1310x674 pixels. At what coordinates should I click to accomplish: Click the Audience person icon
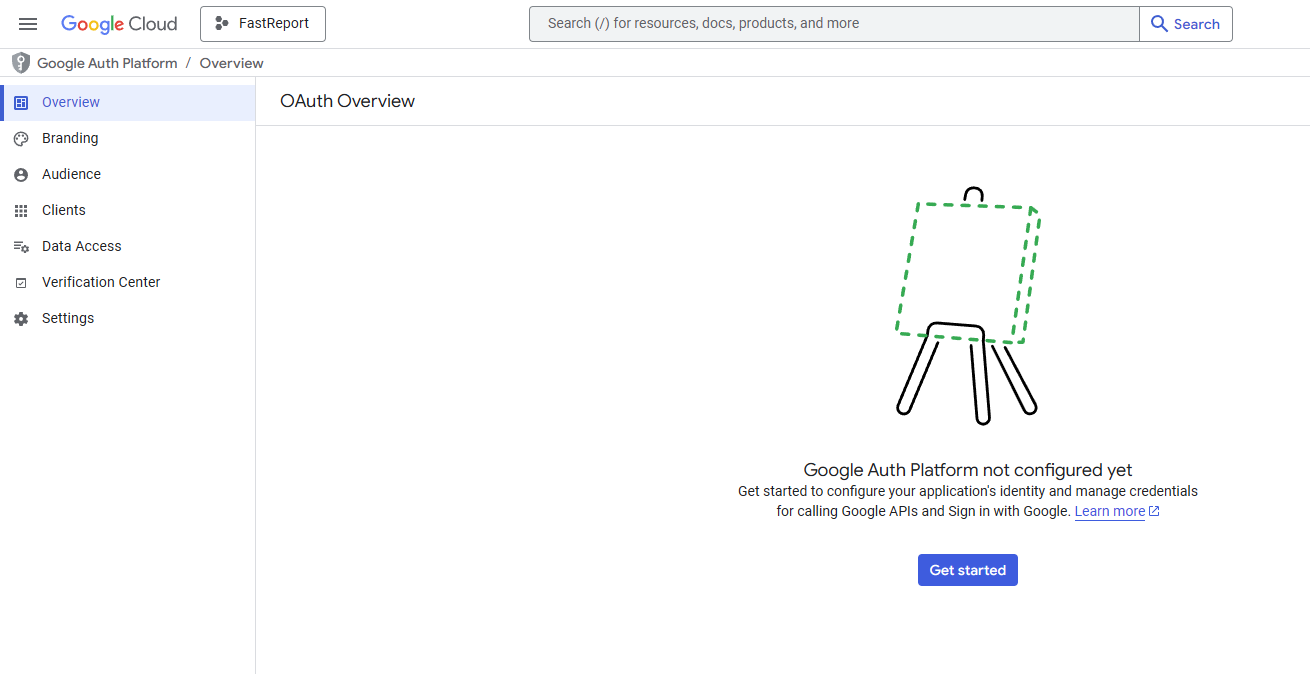point(21,175)
